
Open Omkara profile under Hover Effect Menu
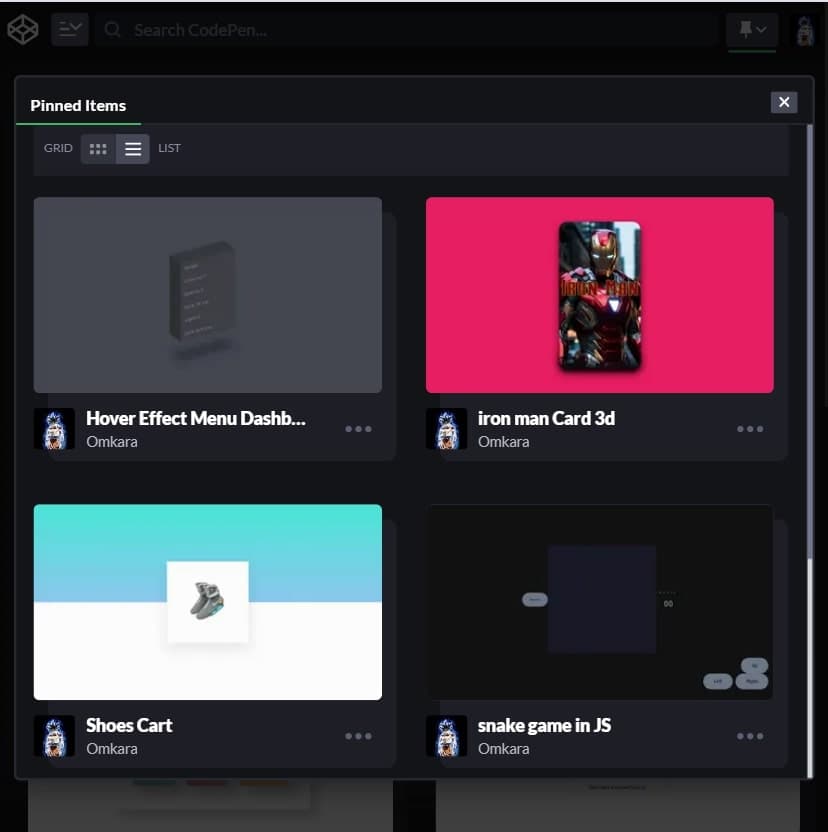pos(112,441)
